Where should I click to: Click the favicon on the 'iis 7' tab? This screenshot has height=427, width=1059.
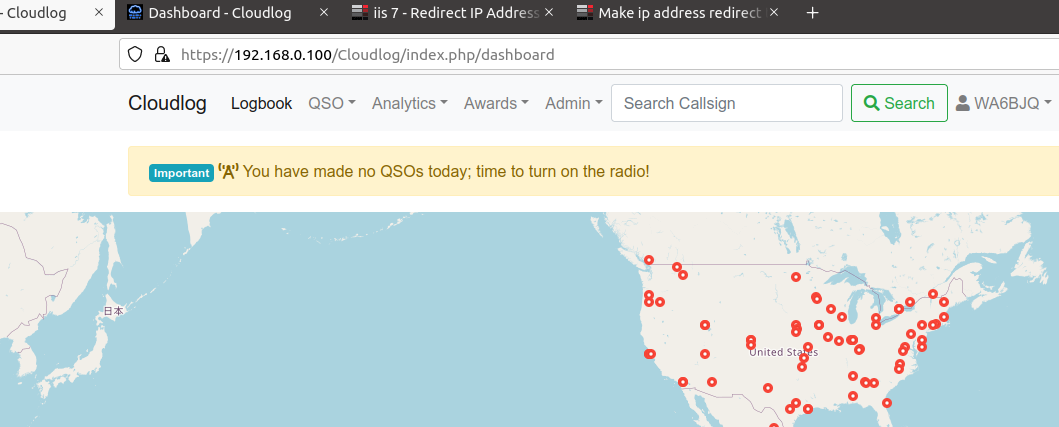360,12
